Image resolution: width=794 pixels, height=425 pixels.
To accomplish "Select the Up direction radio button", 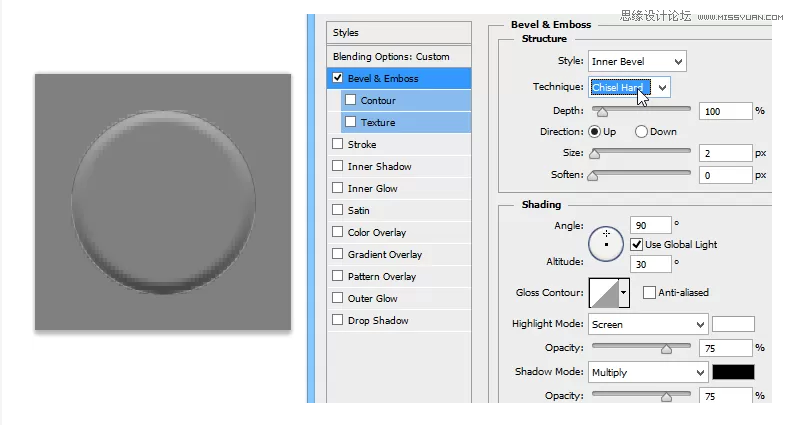I will pyautogui.click(x=594, y=131).
